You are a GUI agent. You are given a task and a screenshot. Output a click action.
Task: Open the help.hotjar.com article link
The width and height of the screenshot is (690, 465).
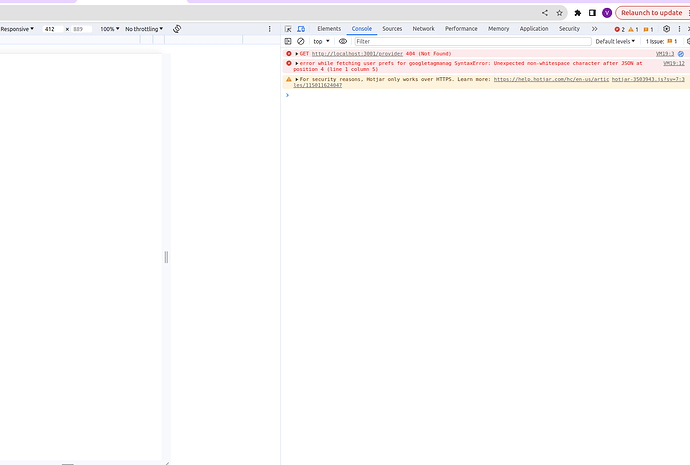[x=551, y=80]
